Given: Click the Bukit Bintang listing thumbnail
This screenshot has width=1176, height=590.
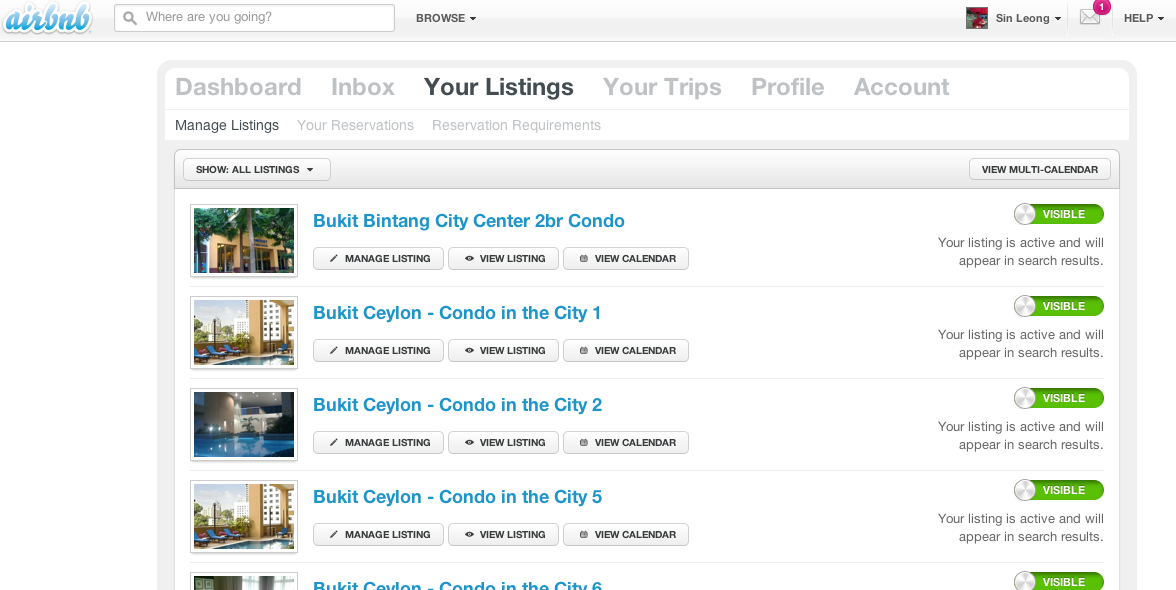Looking at the screenshot, I should point(244,240).
